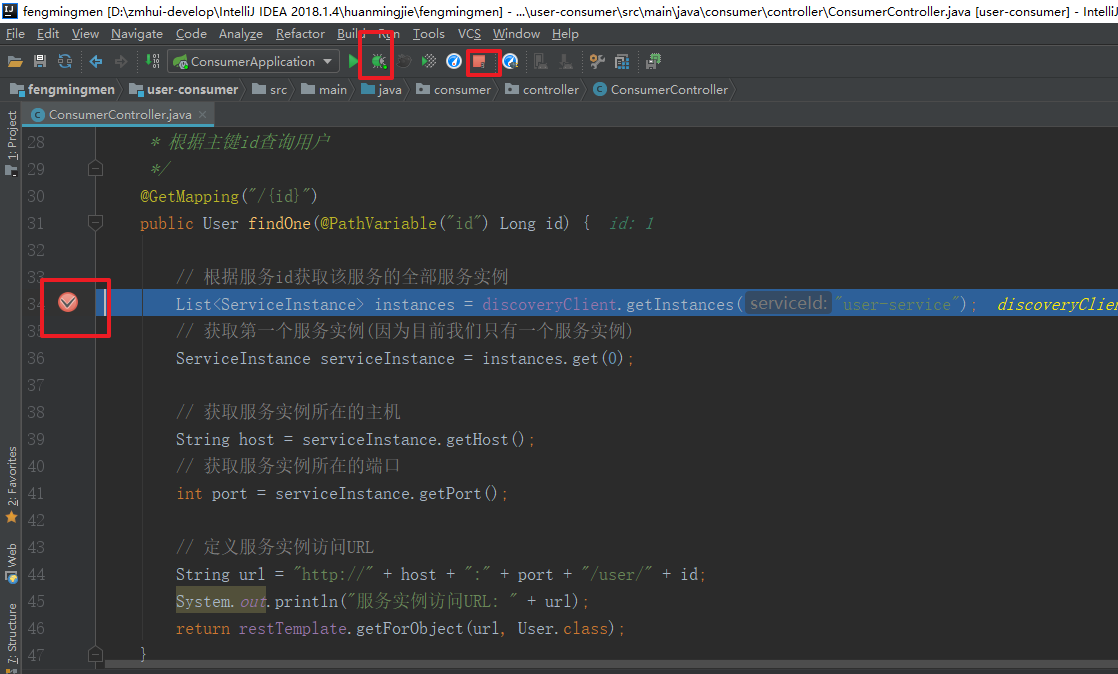The height and width of the screenshot is (674, 1118).
Task: Select java folder in breadcrumb bar
Action: pyautogui.click(x=381, y=89)
